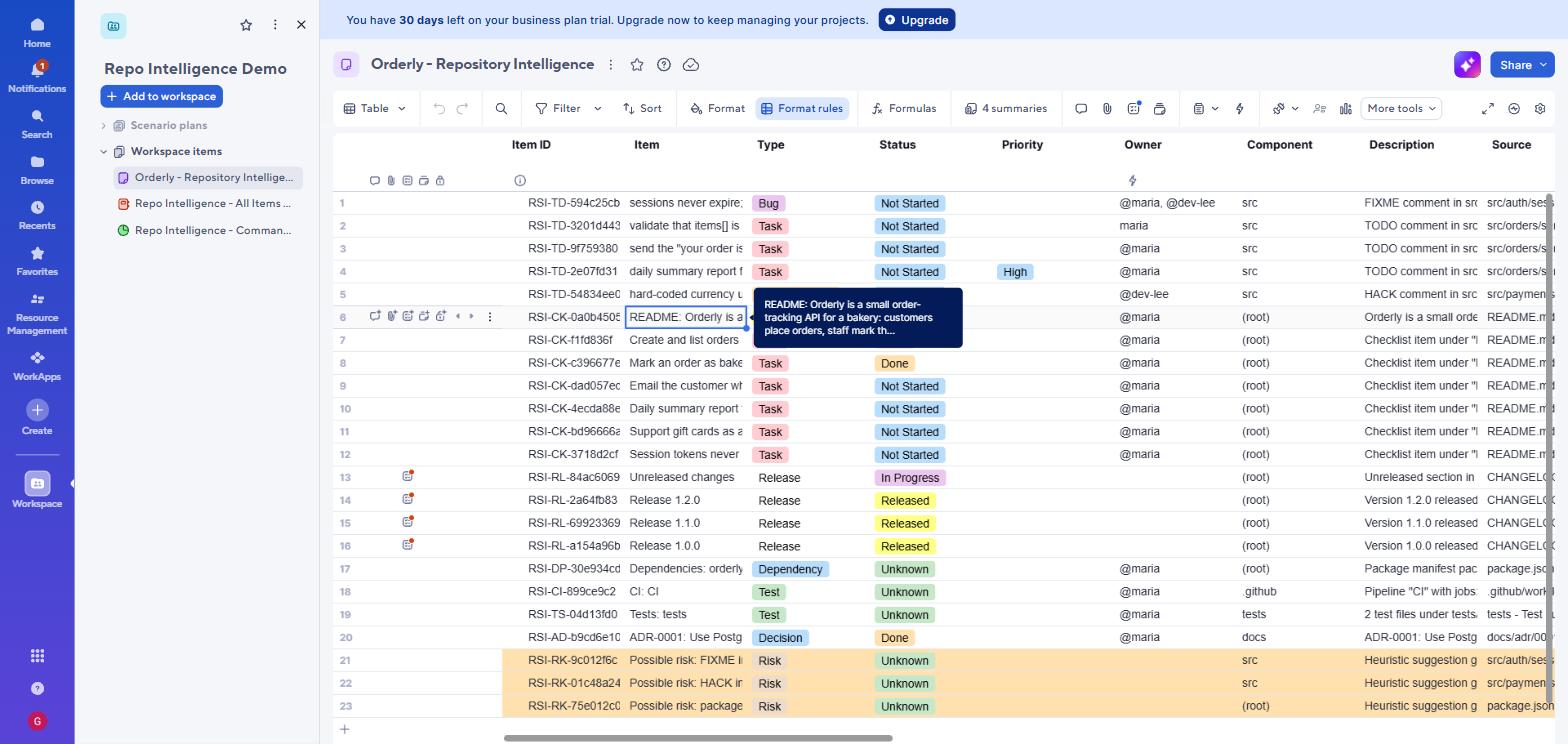Open the connectors plug dropdown arrow
This screenshot has width=1568, height=744.
1295,108
